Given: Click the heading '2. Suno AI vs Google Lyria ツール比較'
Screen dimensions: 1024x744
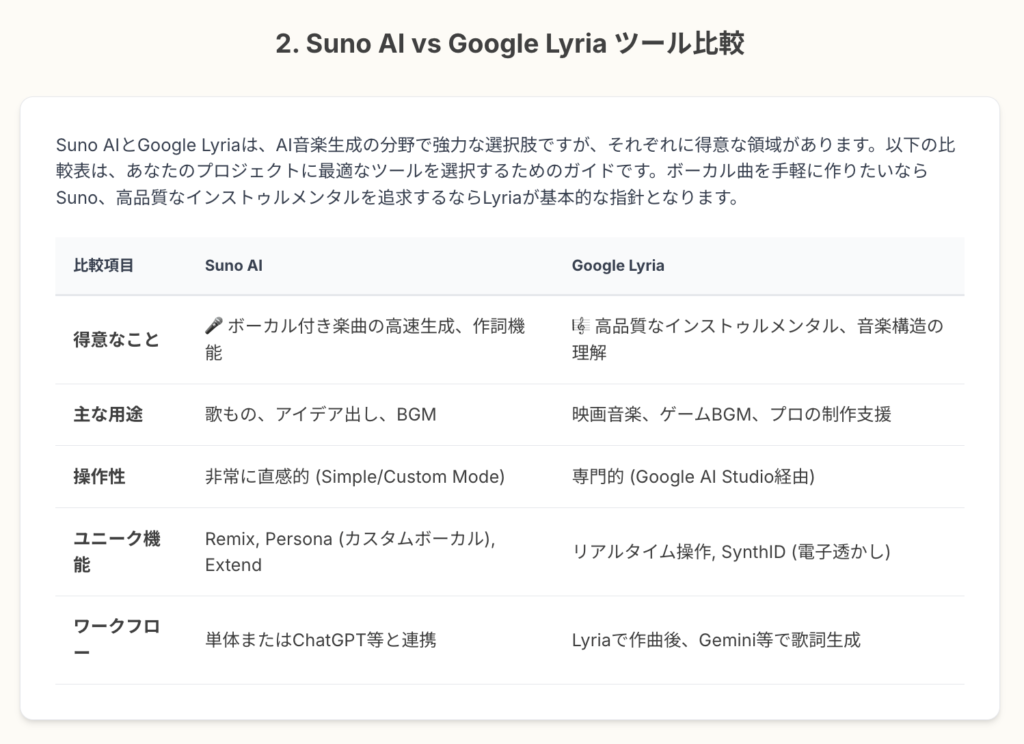Looking at the screenshot, I should [510, 44].
